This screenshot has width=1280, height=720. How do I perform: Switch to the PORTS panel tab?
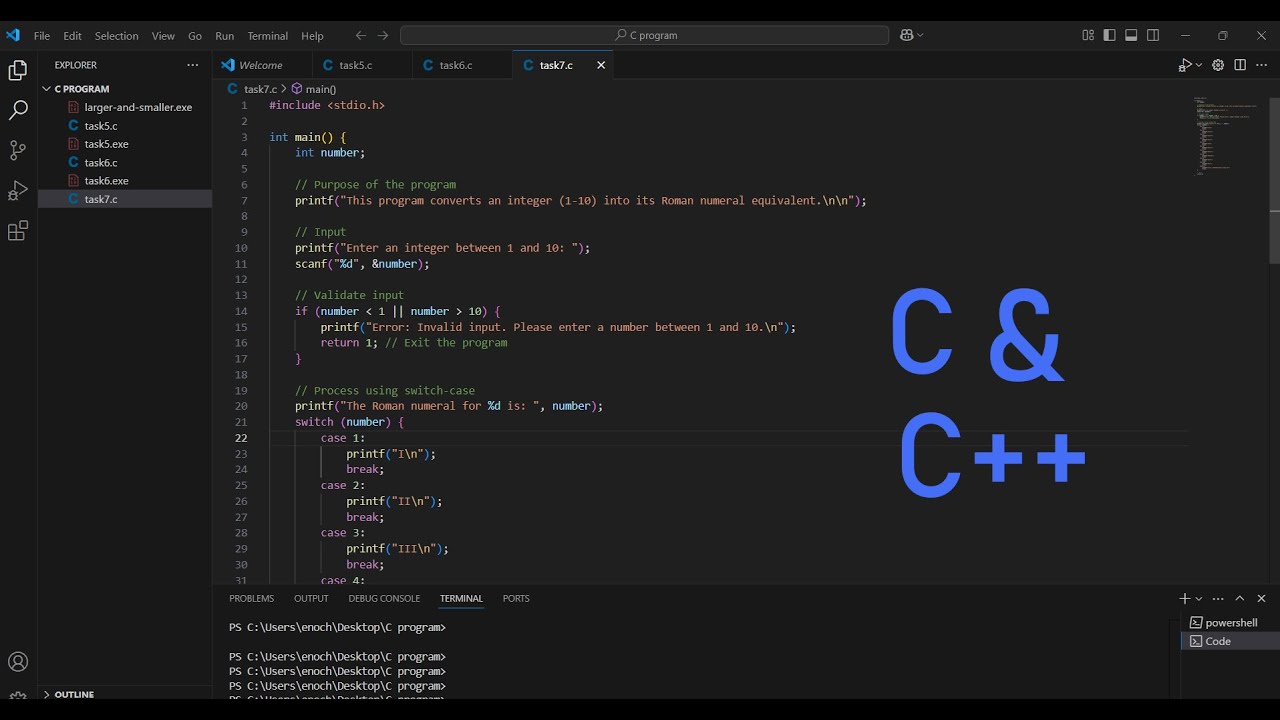516,598
